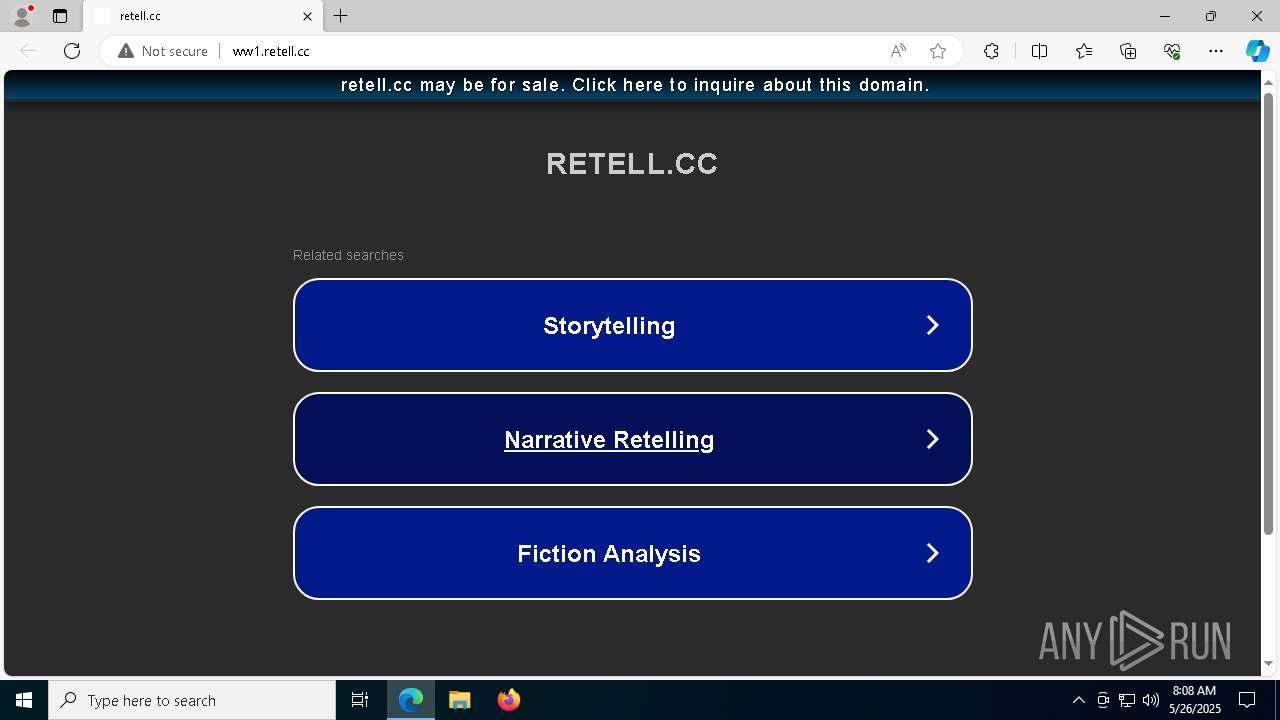Viewport: 1280px width, 720px height.
Task: Open the network status tray icon
Action: tap(1127, 700)
